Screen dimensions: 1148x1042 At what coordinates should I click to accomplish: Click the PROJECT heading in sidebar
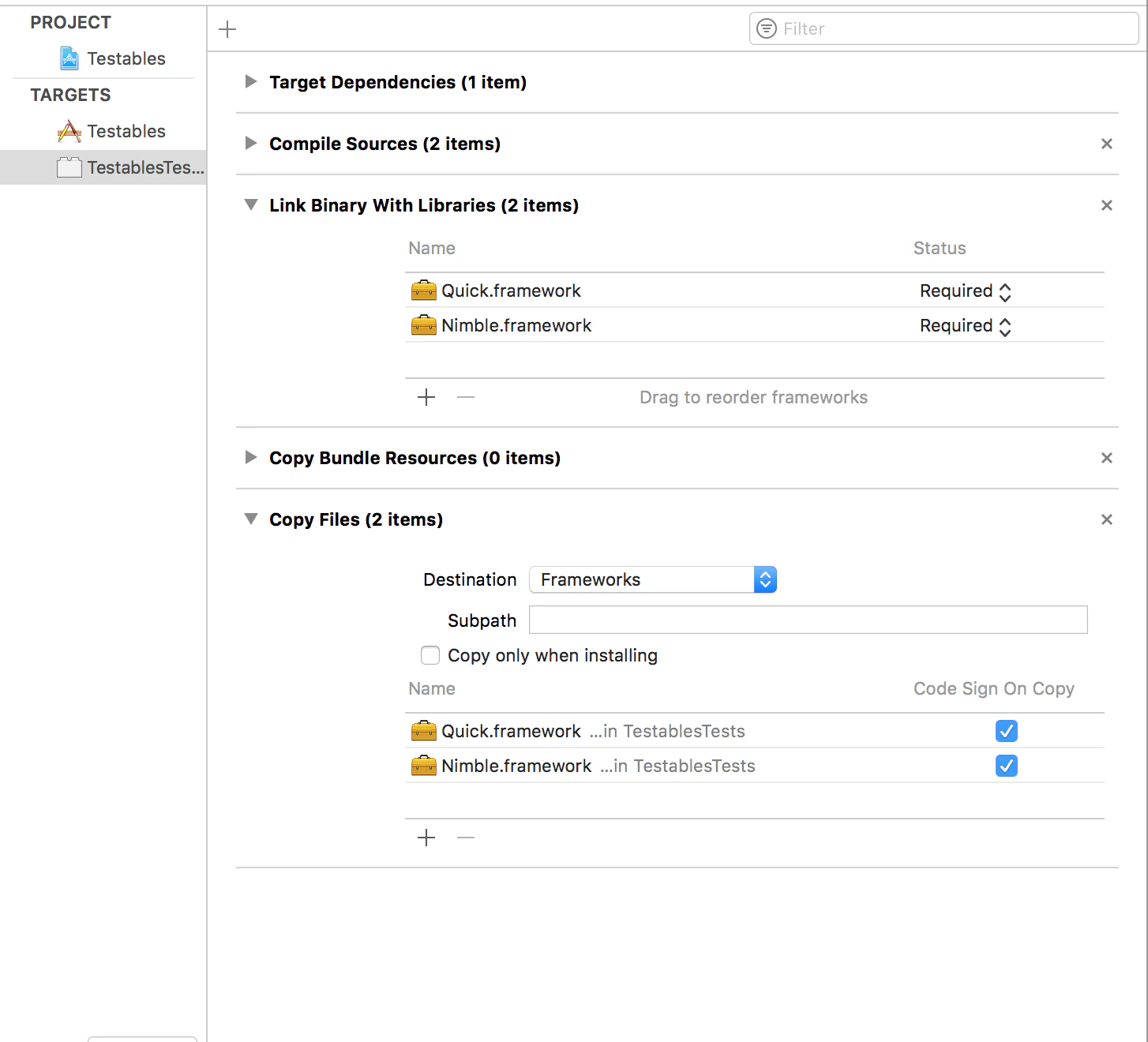[x=71, y=22]
